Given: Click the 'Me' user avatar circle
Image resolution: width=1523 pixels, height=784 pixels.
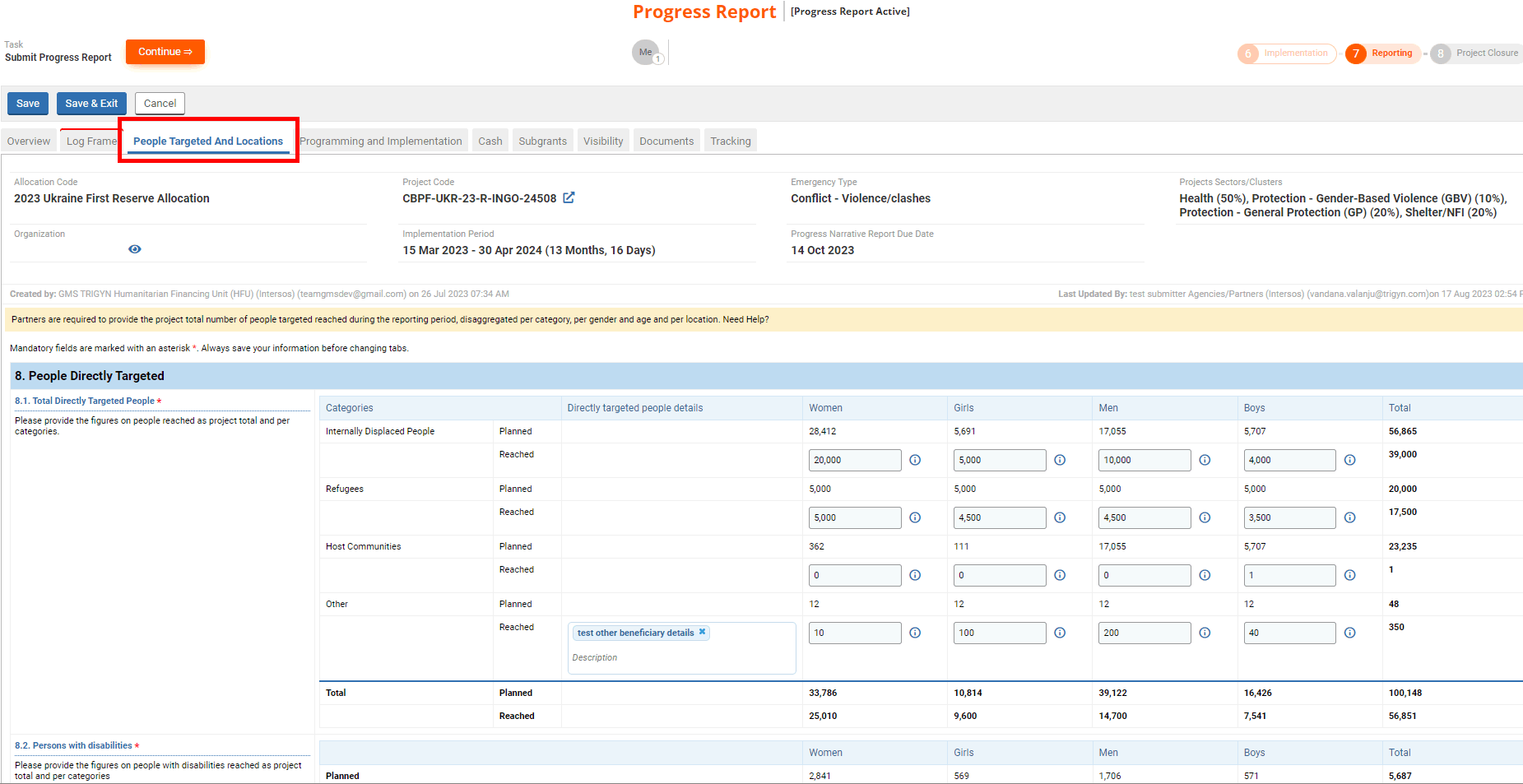Looking at the screenshot, I should (x=646, y=52).
